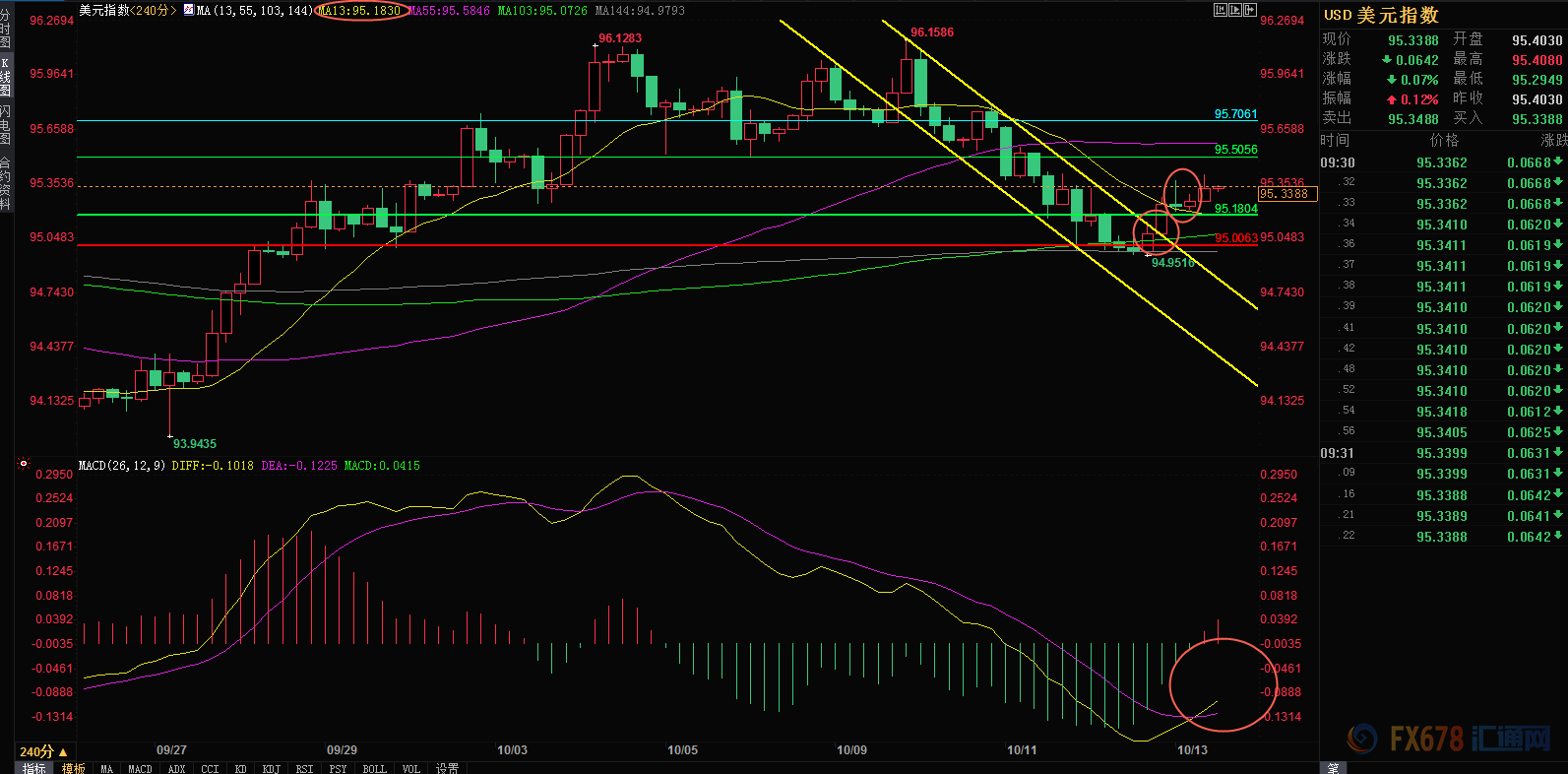This screenshot has width=1568, height=774.
Task: Click the 94.9516 low price label
Action: coord(1173,263)
